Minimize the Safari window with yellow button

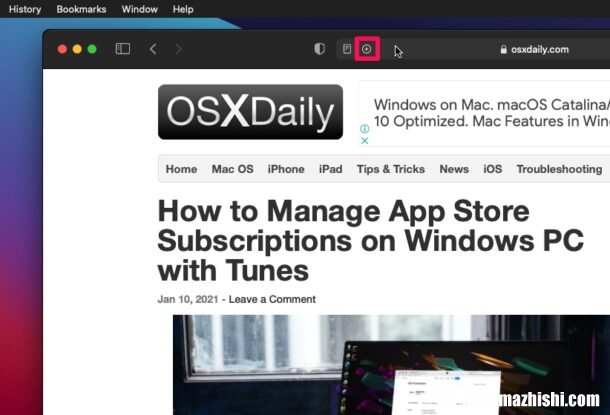point(77,49)
